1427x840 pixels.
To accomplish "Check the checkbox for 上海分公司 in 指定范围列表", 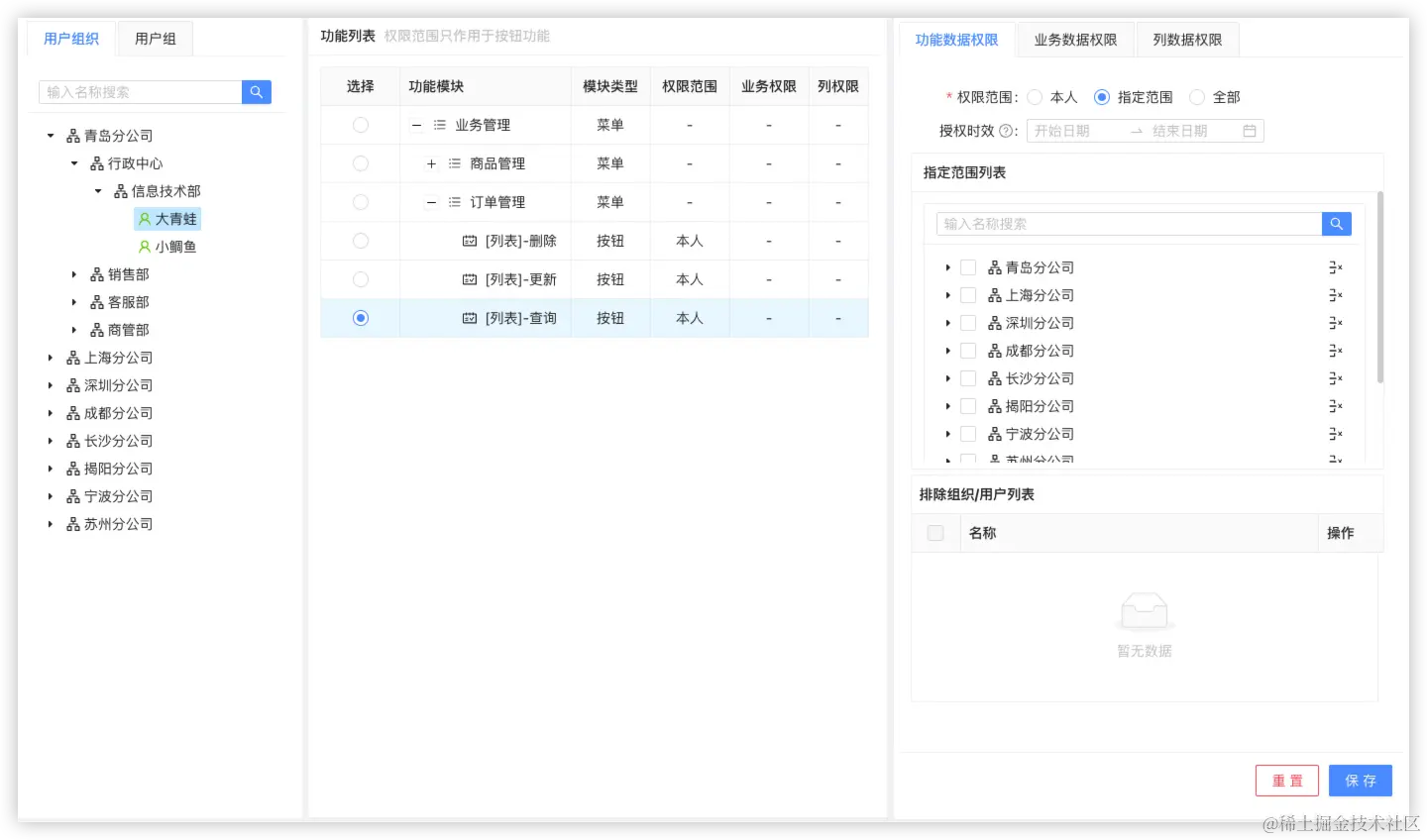I will pyautogui.click(x=968, y=294).
